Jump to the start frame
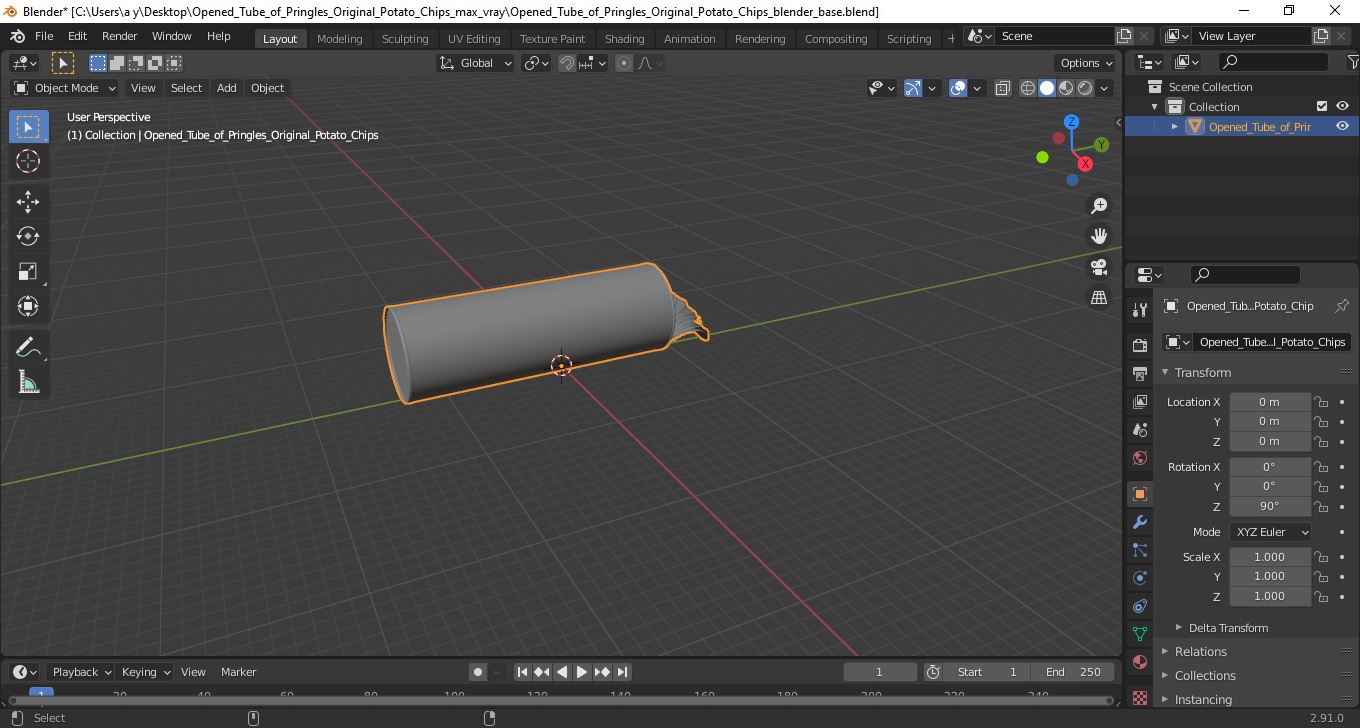The height and width of the screenshot is (728, 1360). (522, 672)
